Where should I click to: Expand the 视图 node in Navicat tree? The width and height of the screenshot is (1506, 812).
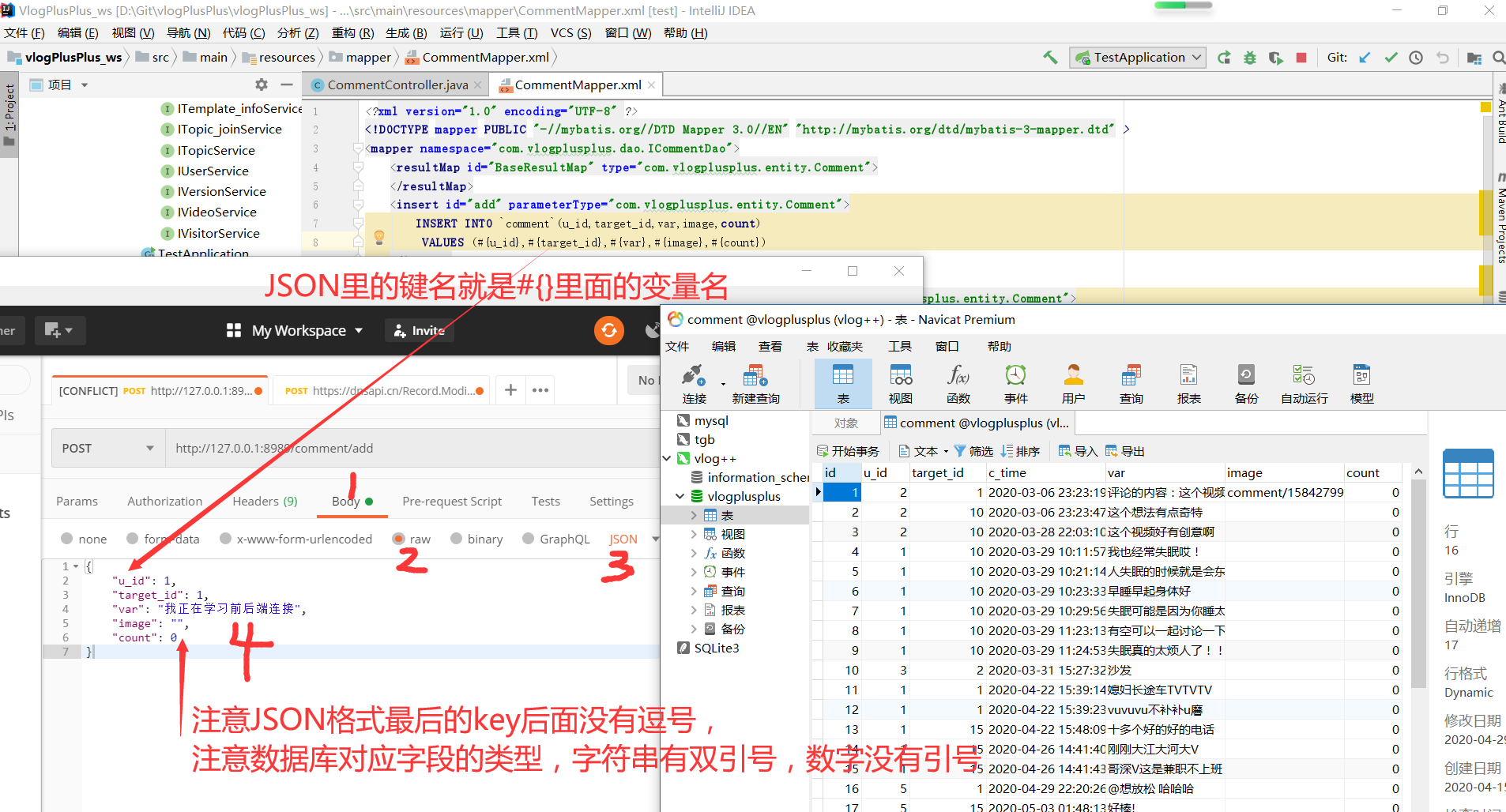[x=694, y=534]
